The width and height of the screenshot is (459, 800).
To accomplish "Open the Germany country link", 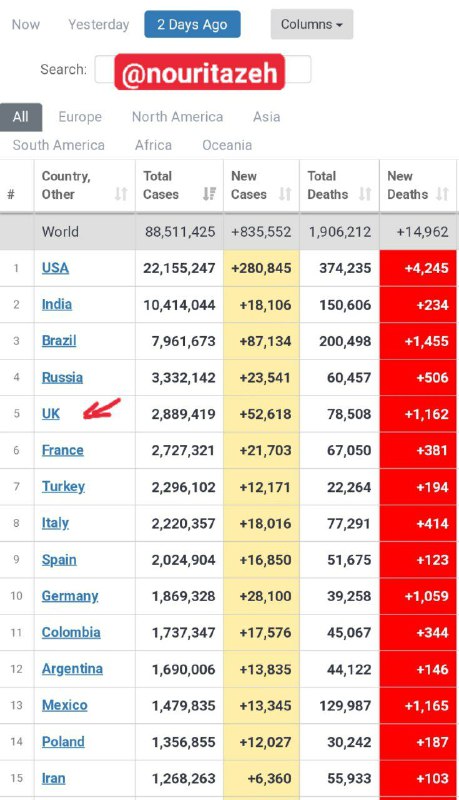I will [70, 596].
